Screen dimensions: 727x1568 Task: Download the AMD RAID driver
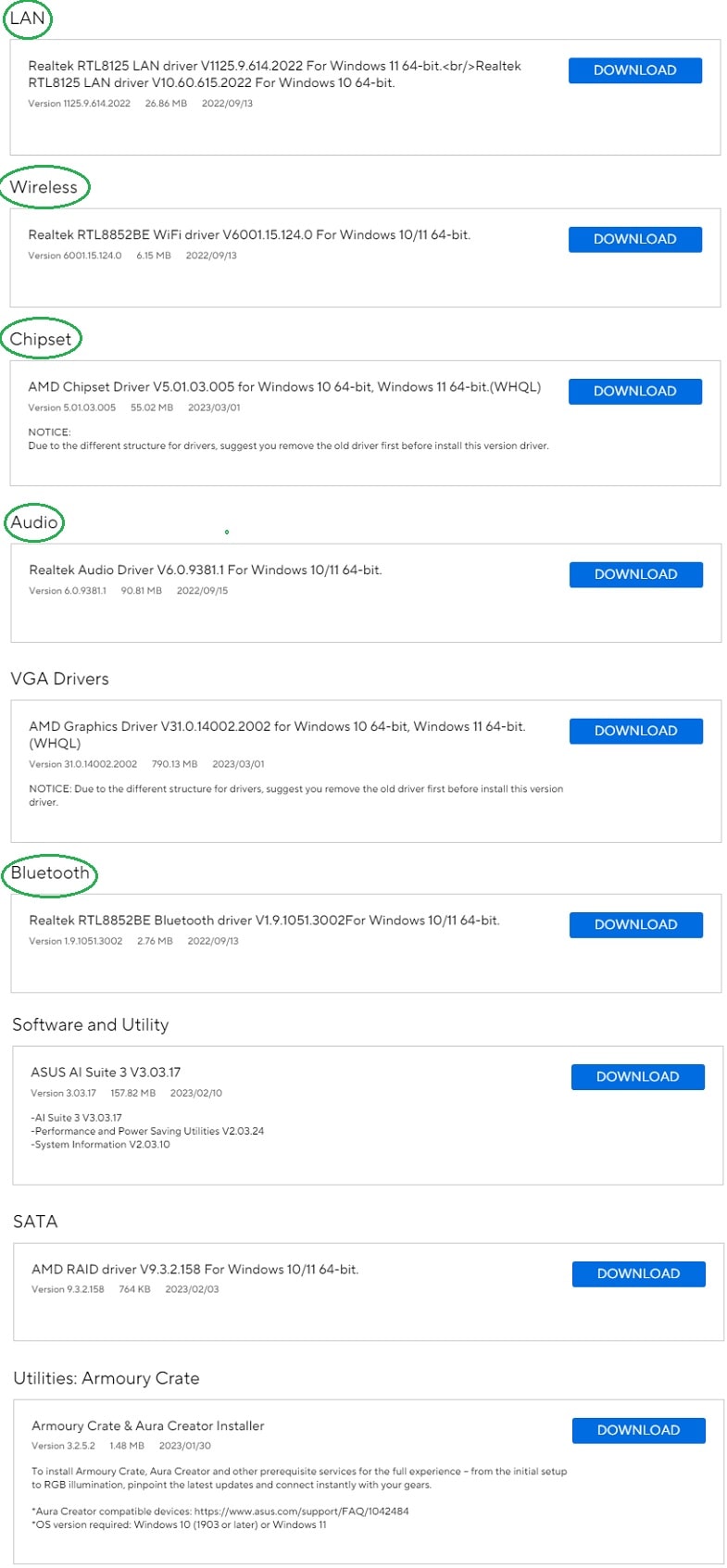[x=638, y=1273]
